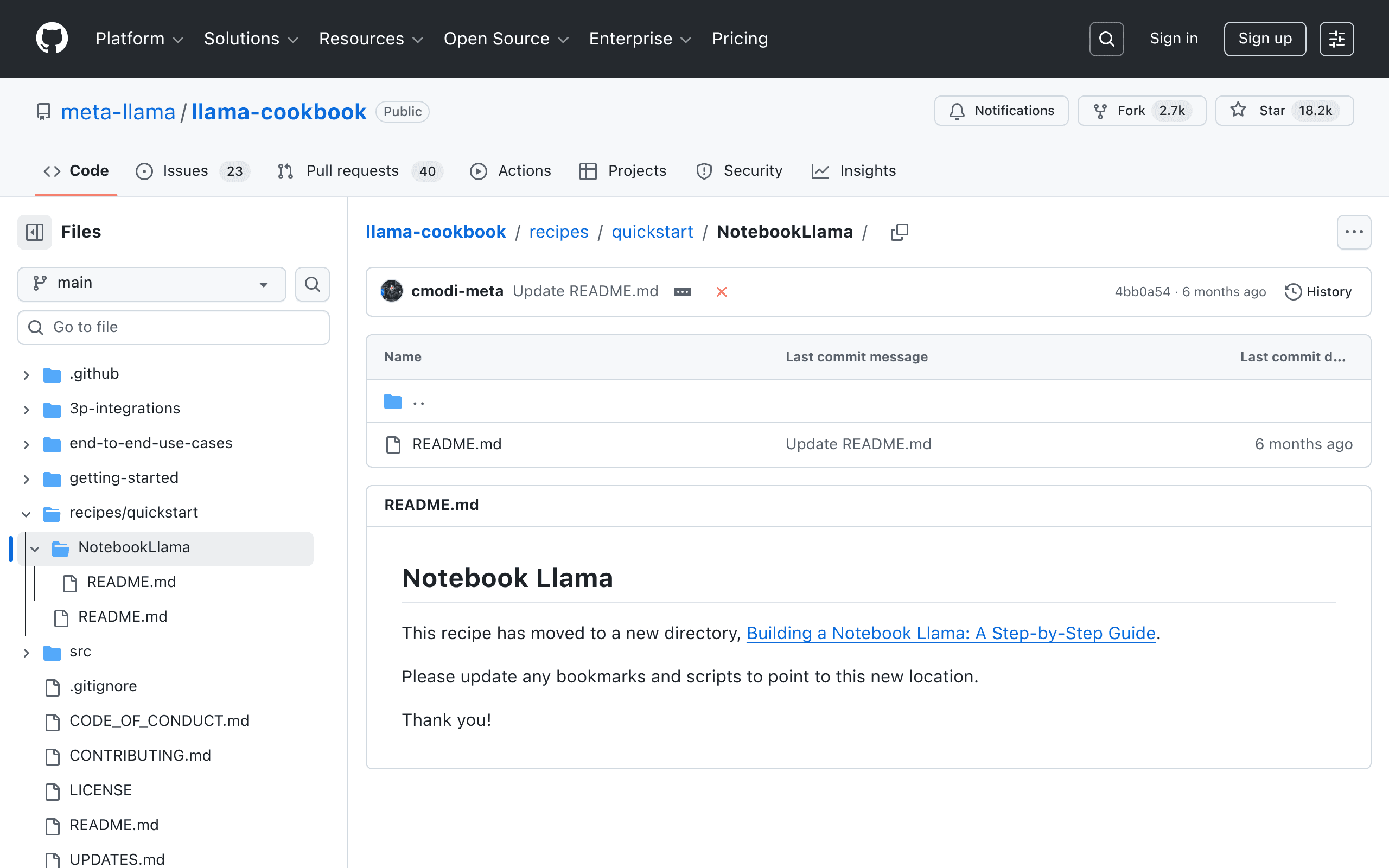Open .gitignore in the file tree

103,687
